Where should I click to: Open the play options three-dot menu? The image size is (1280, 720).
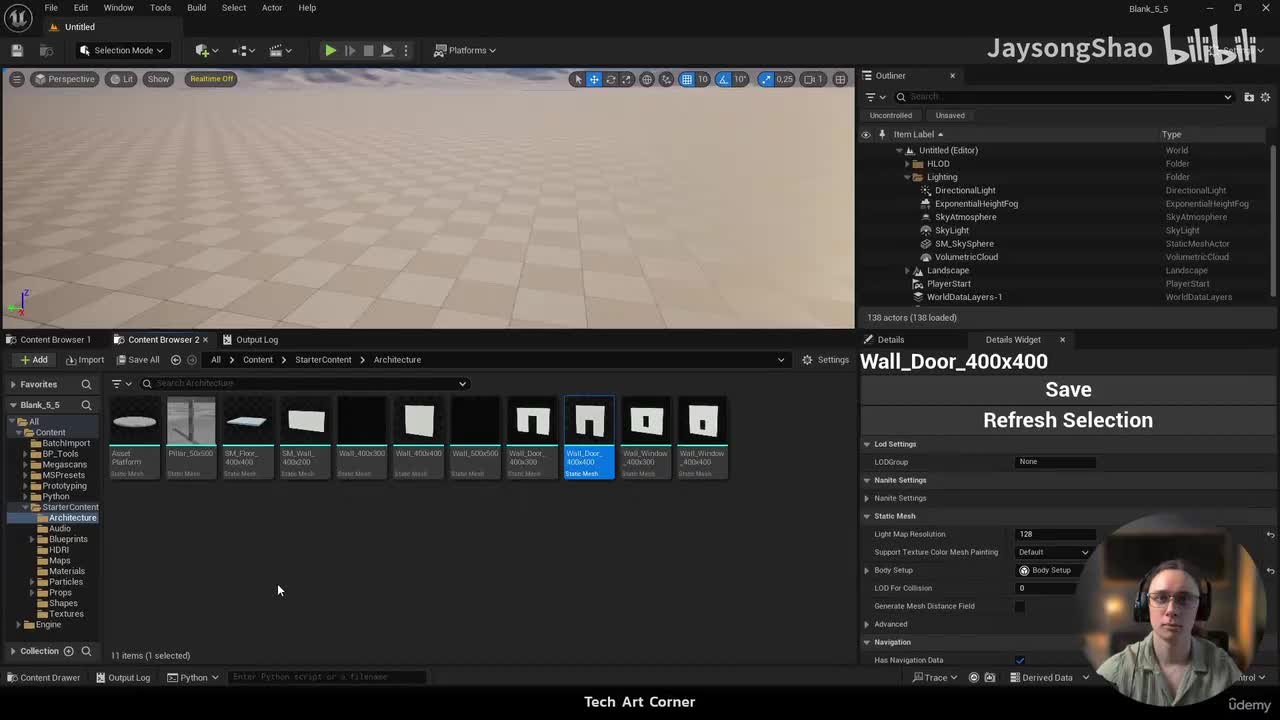(405, 50)
